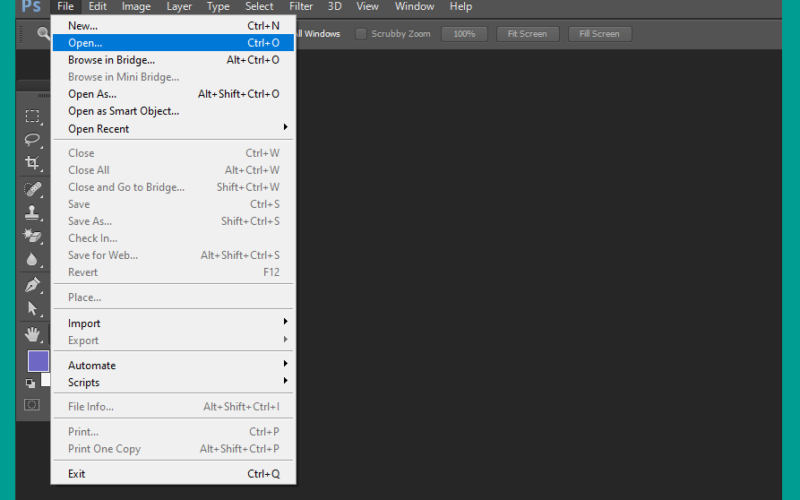
Task: Click the default colors reset icon
Action: pyautogui.click(x=31, y=383)
